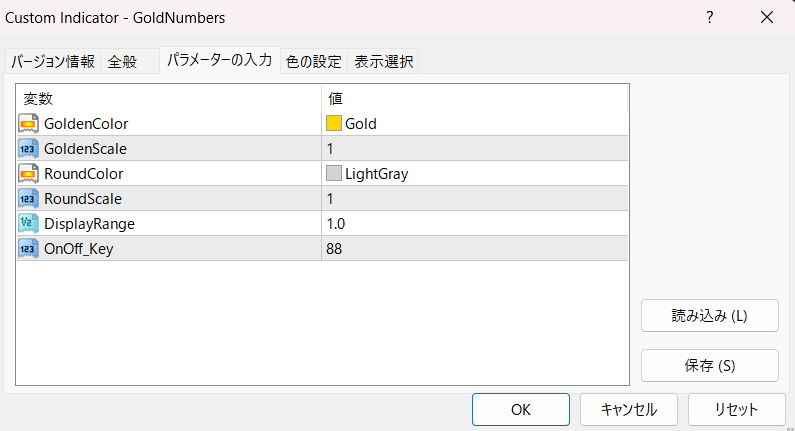The image size is (795, 431).
Task: Click the OnOff_Key value 88 field
Action: click(x=475, y=249)
